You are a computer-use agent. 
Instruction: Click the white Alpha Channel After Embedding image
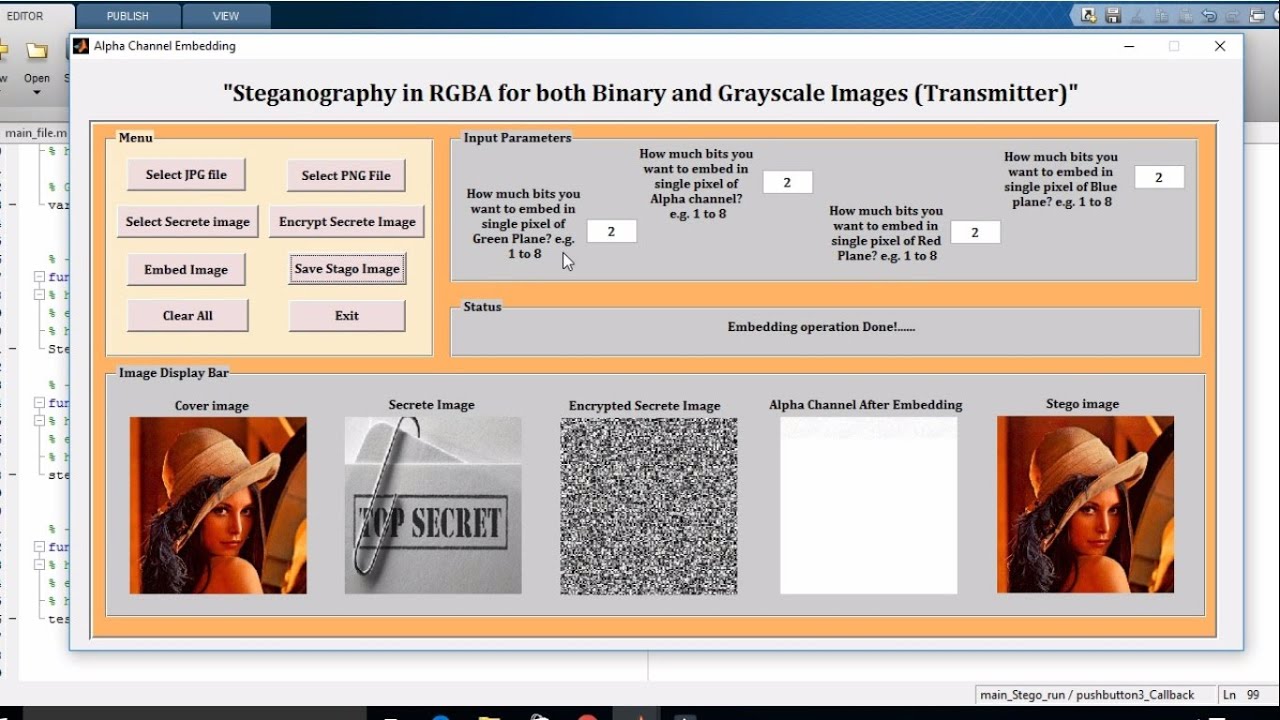point(869,505)
